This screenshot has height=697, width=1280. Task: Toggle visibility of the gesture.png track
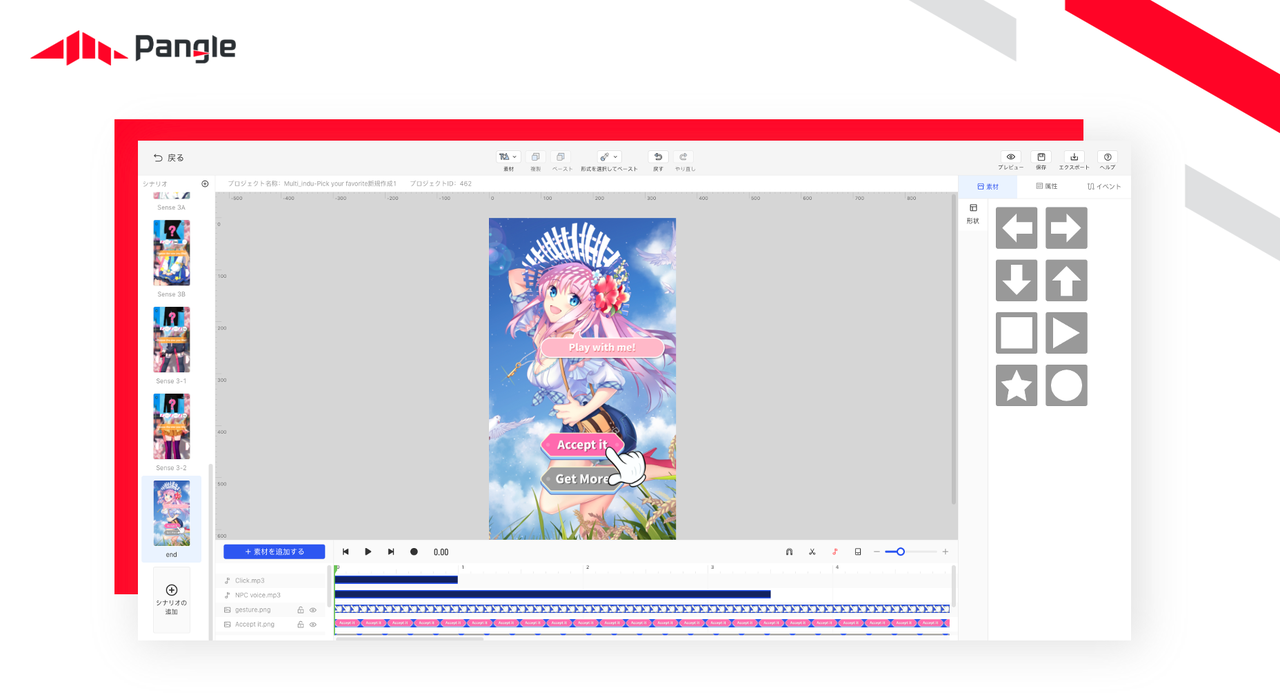pyautogui.click(x=313, y=610)
